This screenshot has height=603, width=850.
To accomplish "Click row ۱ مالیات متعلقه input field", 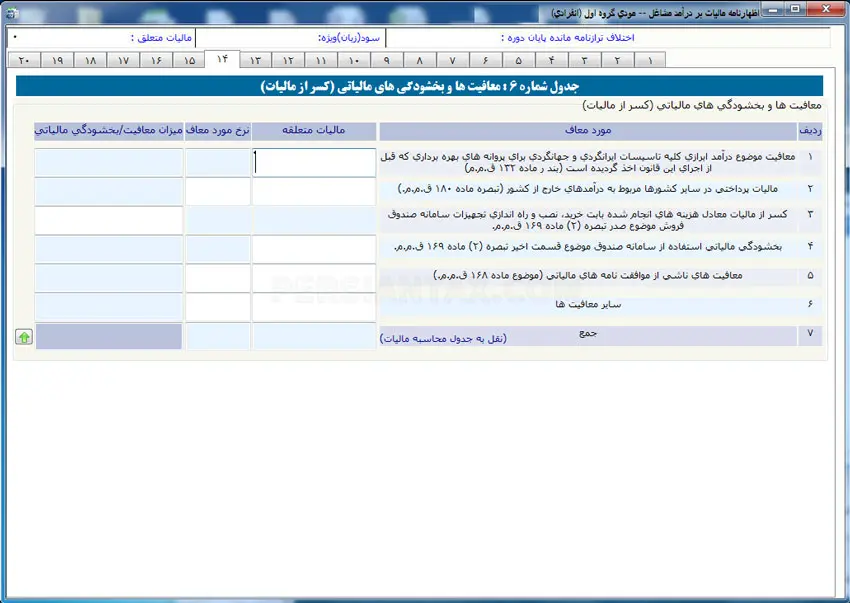I will (x=314, y=163).
